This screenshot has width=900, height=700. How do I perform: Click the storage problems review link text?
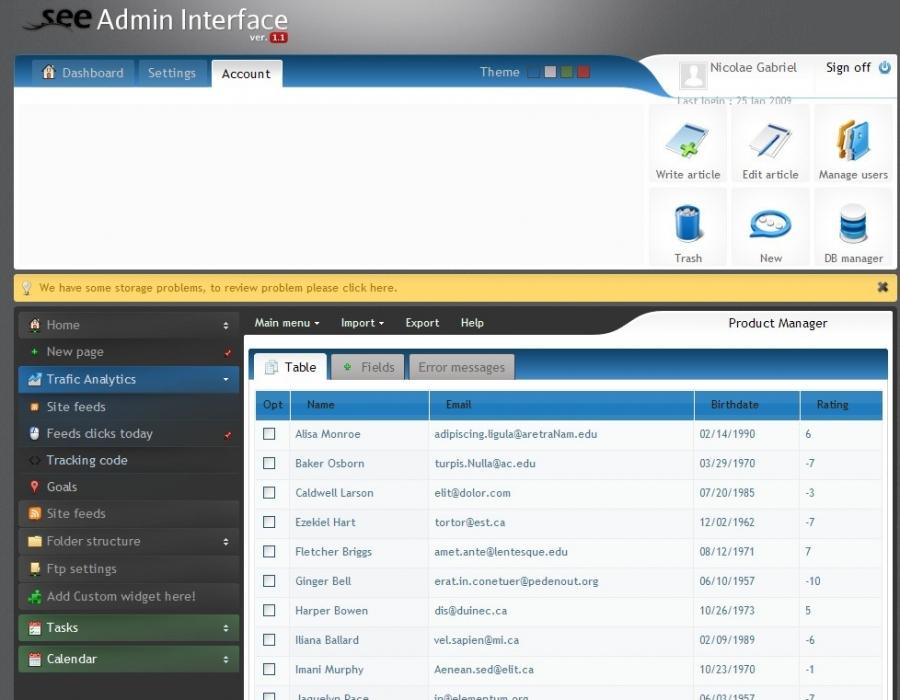pyautogui.click(x=218, y=287)
